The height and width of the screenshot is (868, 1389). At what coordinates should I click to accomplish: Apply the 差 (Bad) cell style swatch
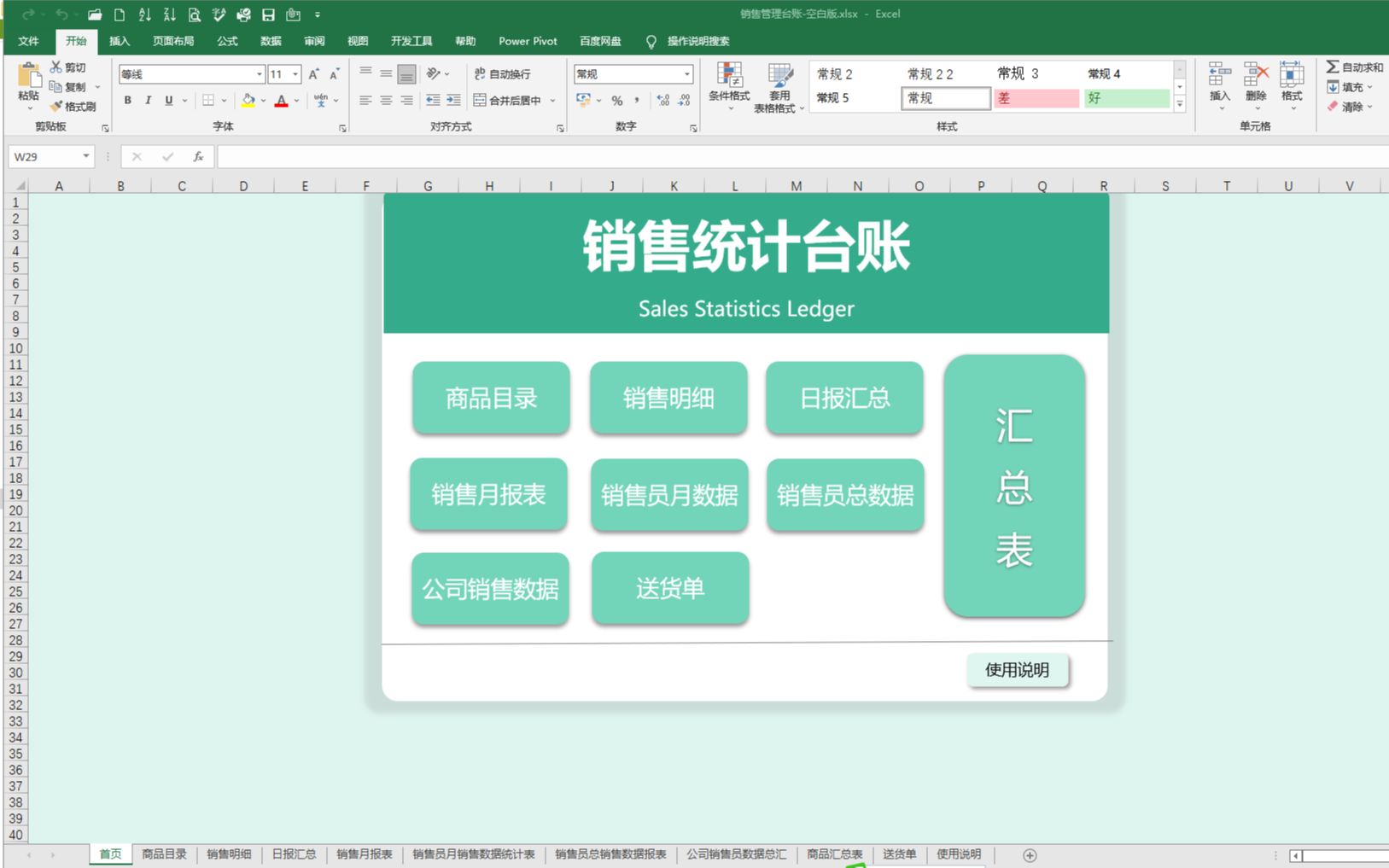1036,98
